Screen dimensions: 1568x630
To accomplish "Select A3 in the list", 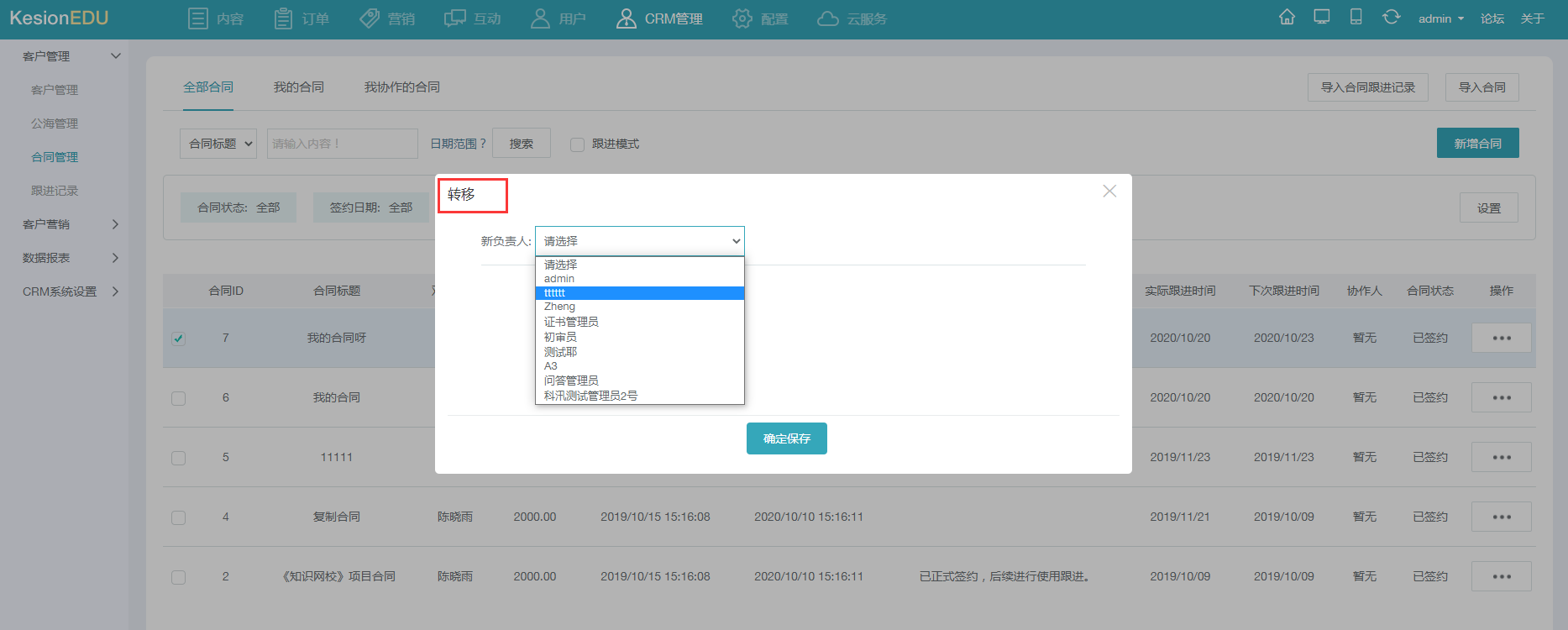I will click(x=640, y=366).
